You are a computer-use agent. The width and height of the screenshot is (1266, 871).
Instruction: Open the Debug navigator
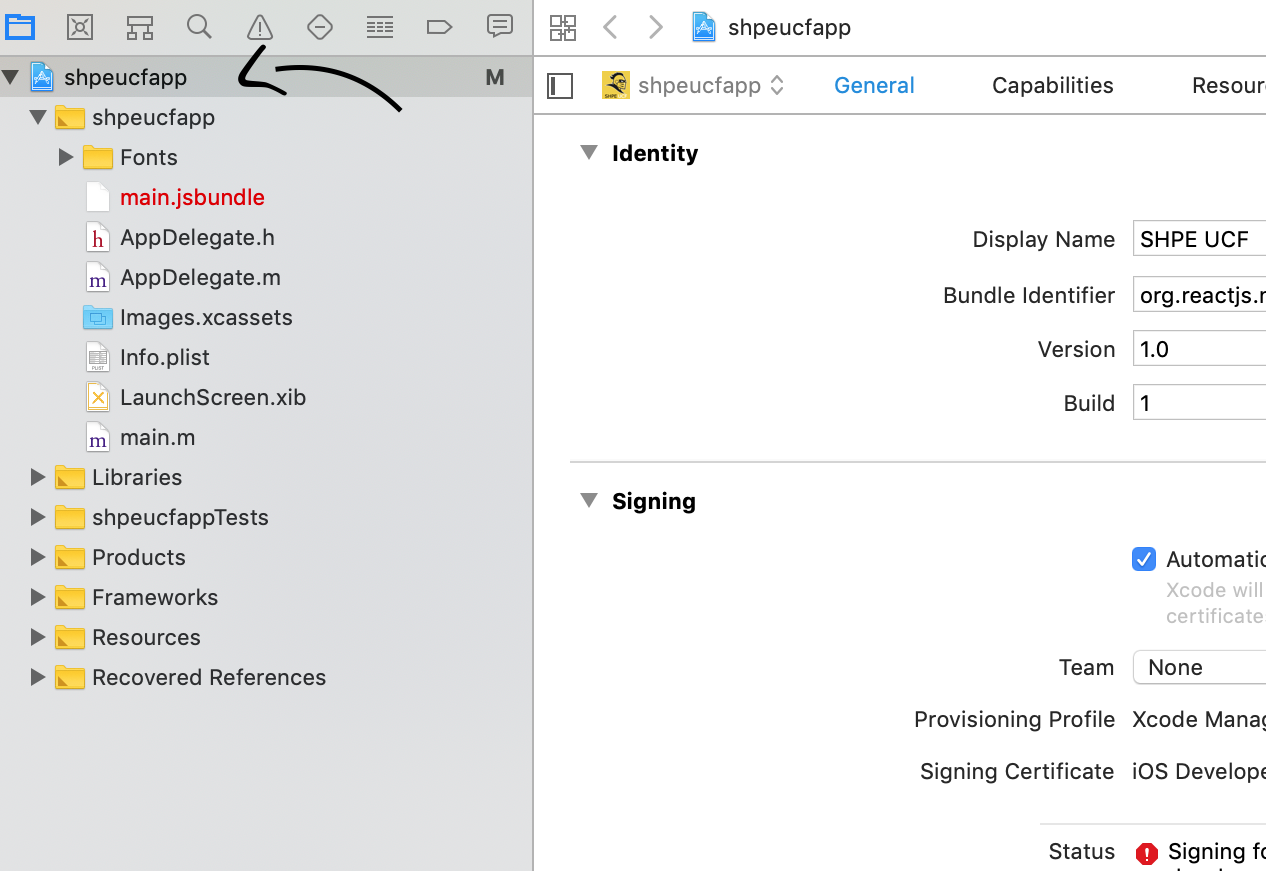click(x=380, y=27)
